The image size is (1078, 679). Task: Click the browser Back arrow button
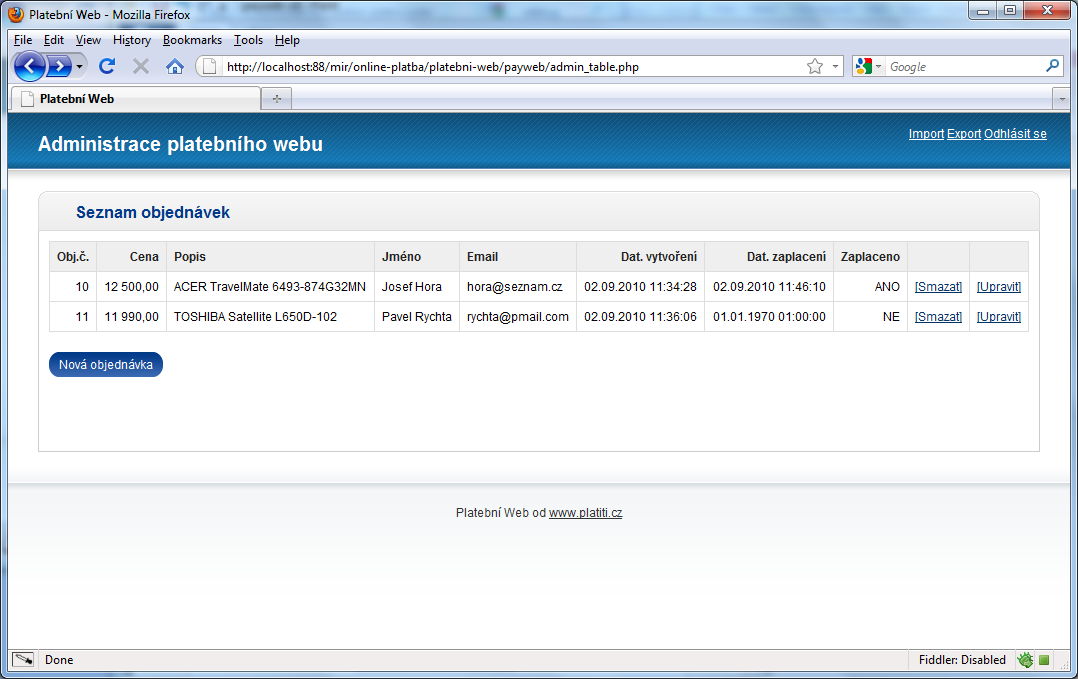(29, 67)
